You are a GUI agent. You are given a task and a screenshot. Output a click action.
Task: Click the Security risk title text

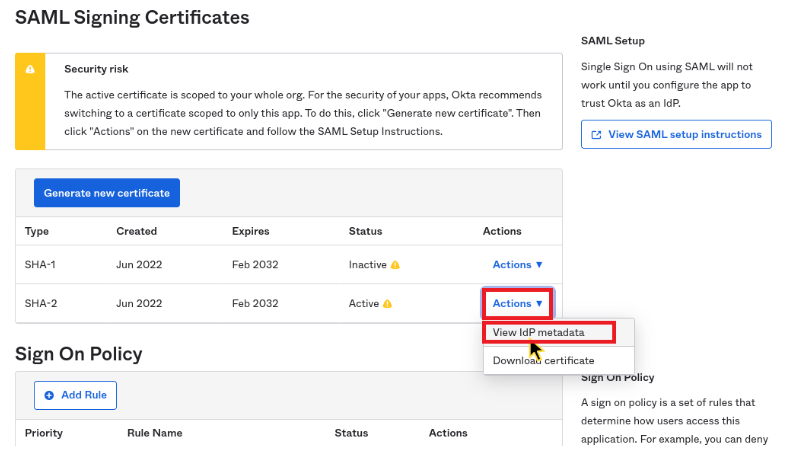[x=96, y=69]
